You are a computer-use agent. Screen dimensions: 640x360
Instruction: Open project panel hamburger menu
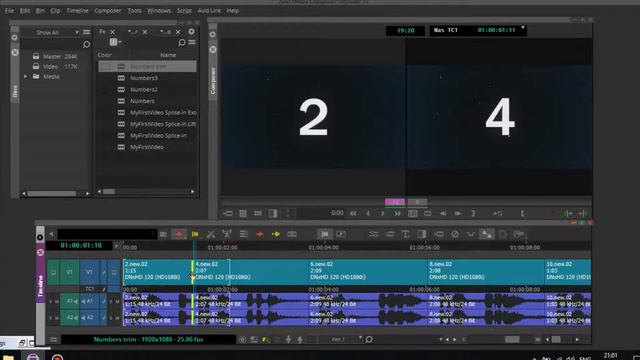[87, 32]
